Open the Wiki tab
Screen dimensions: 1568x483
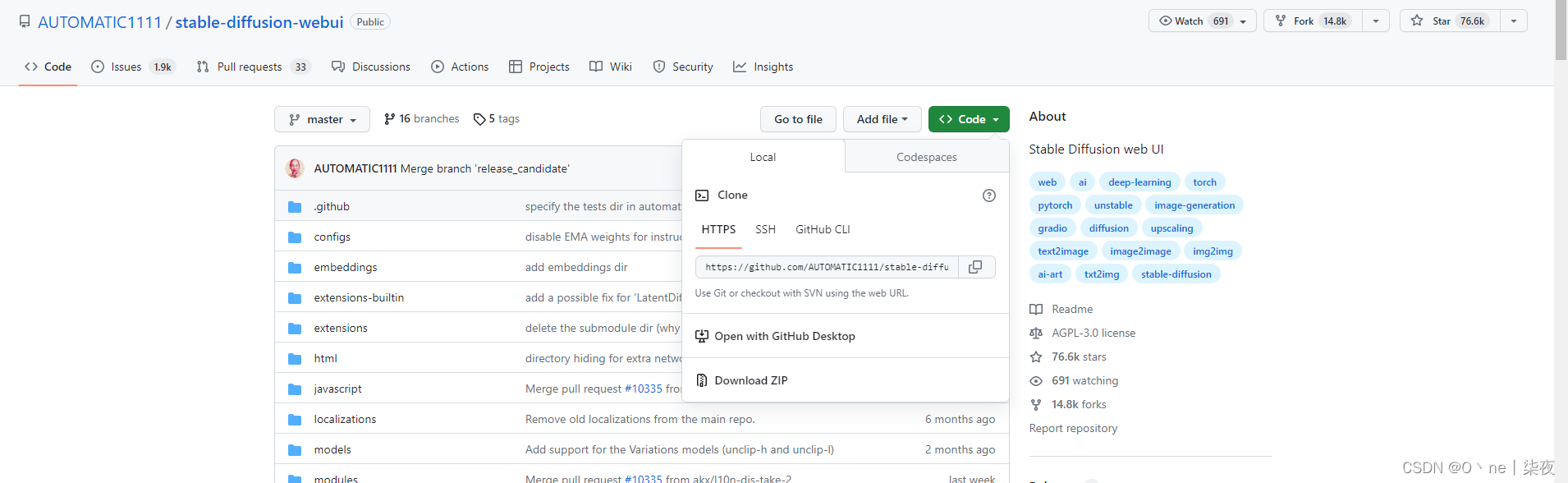pos(611,67)
